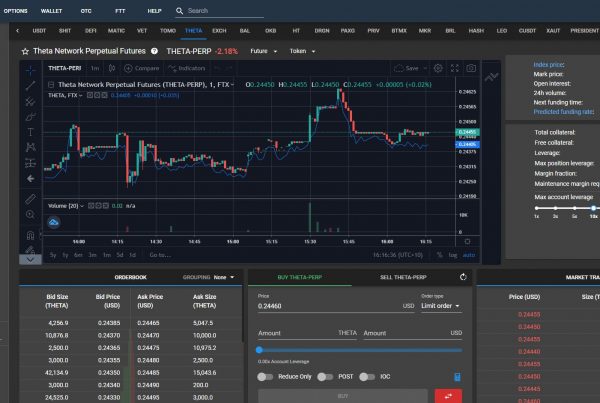Switch to SELL THETA-PERP tab
The width and height of the screenshot is (600, 403).
[403, 277]
